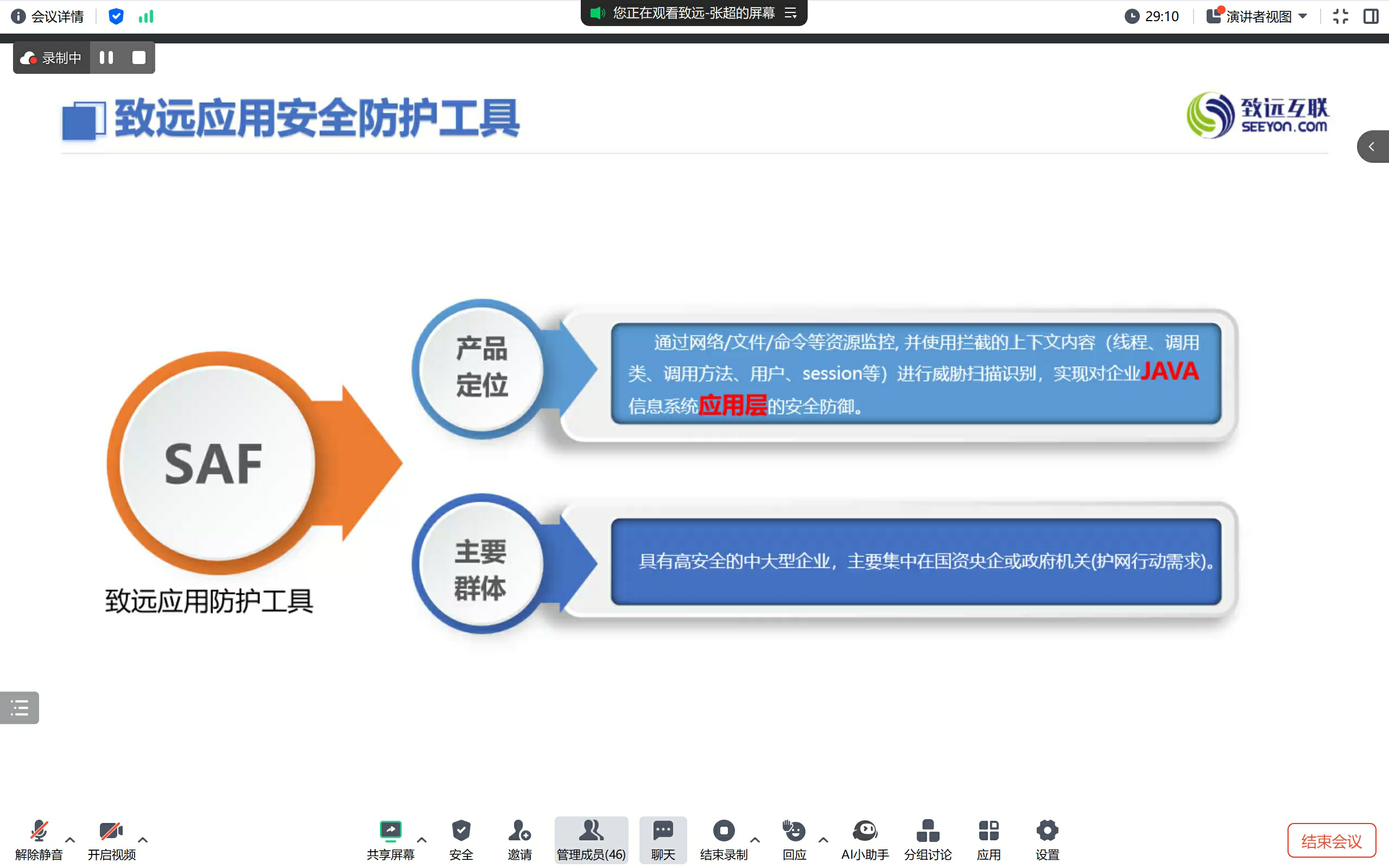Click the Invite participant icon

[x=519, y=839]
